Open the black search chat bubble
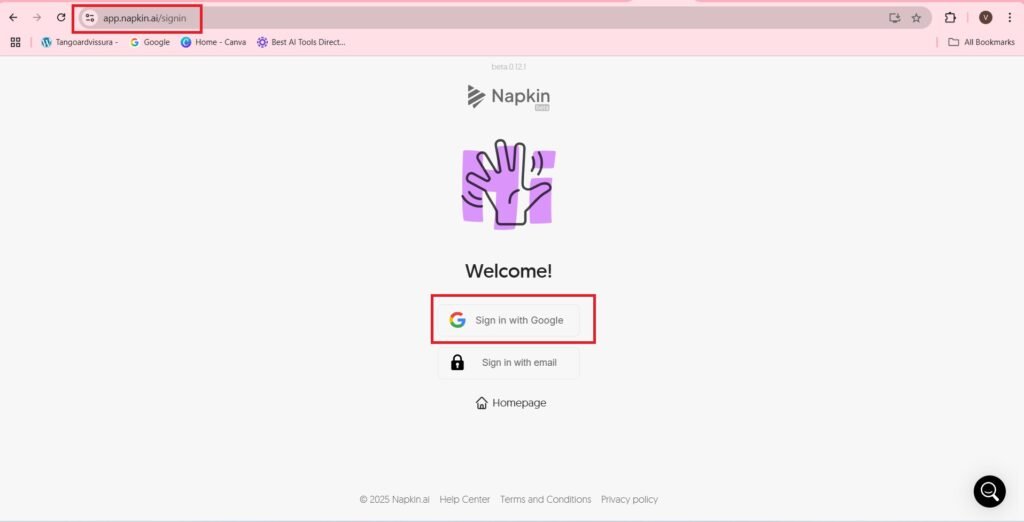The width and height of the screenshot is (1024, 522). 989,491
